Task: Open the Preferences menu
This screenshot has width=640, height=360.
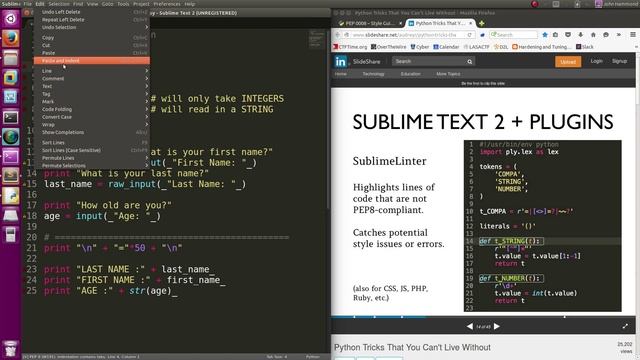Action: [167, 4]
